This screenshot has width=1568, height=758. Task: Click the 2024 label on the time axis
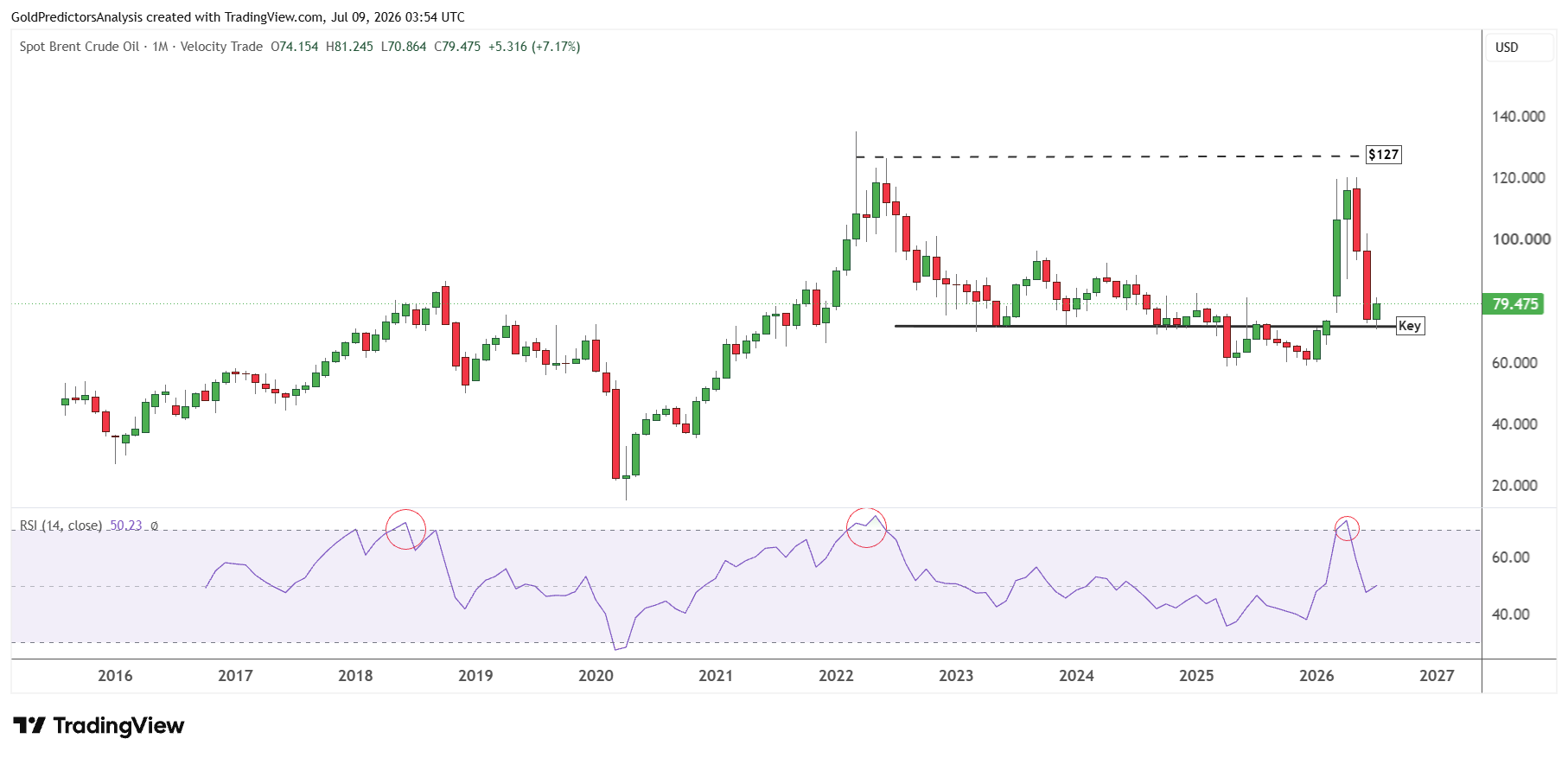coord(1076,676)
